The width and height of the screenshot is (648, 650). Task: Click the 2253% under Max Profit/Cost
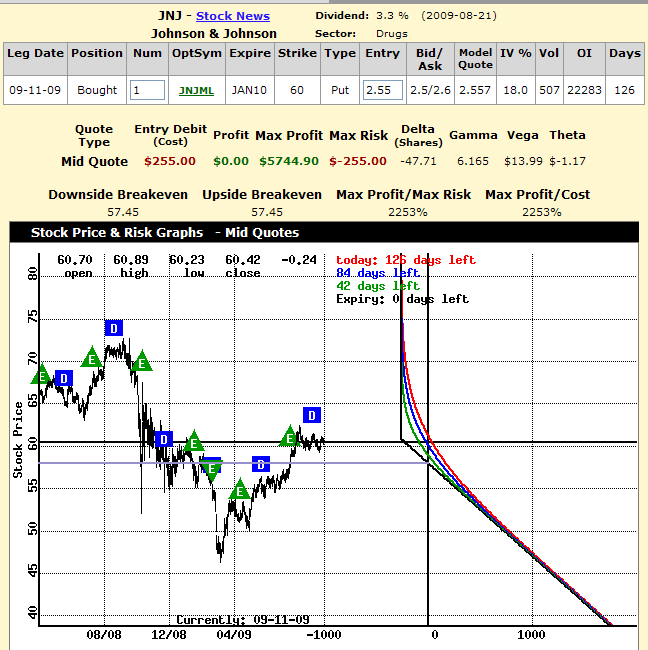pyautogui.click(x=541, y=213)
